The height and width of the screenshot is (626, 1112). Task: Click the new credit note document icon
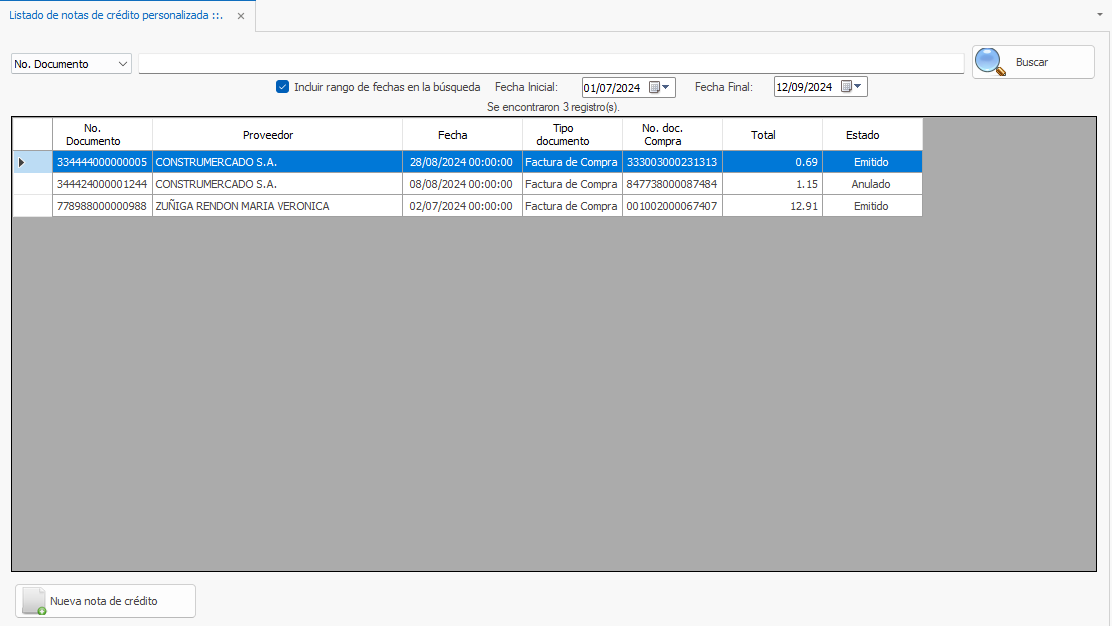tap(35, 601)
